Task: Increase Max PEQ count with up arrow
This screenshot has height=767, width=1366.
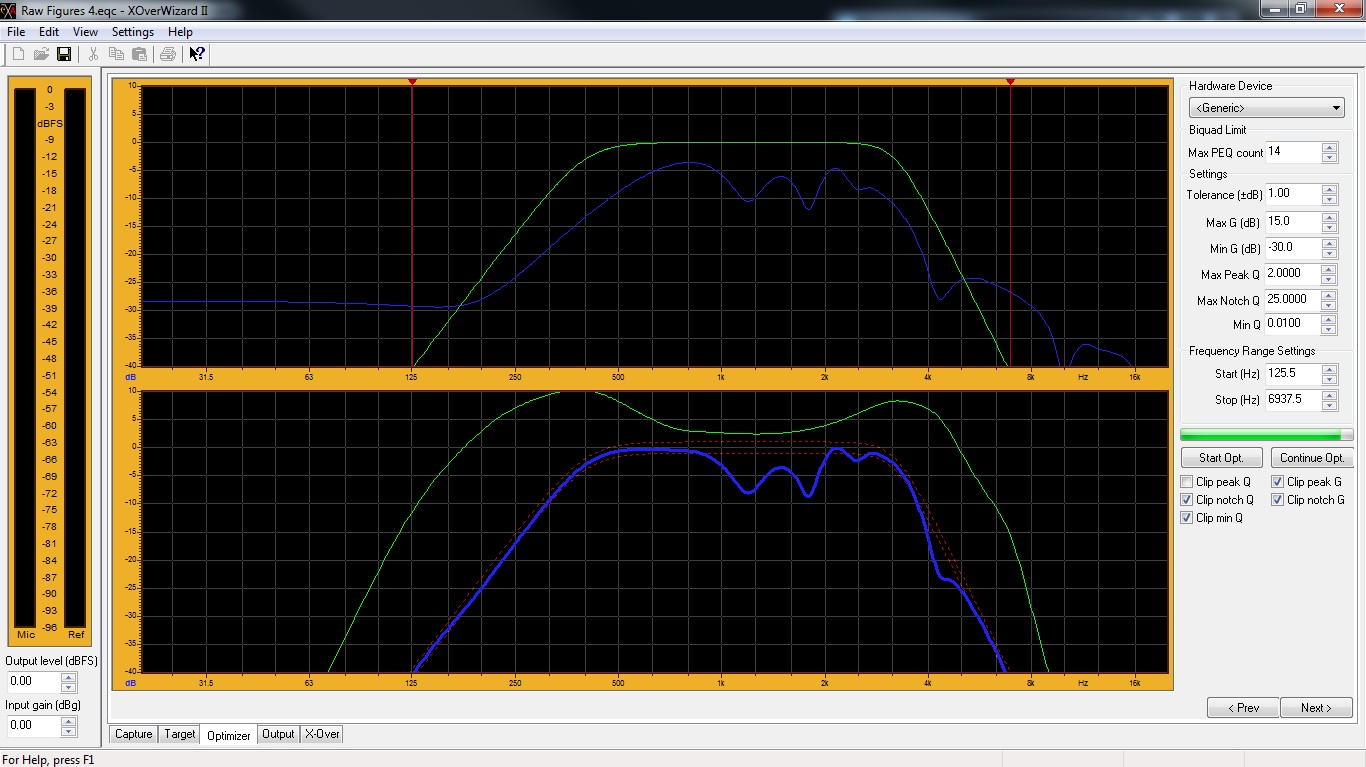Action: coord(1329,148)
